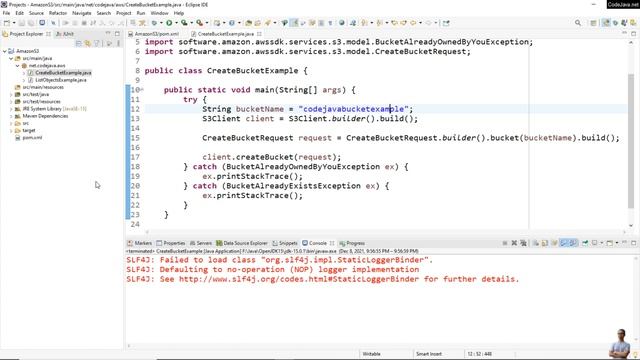Click the Coverage run toolbar icon
The height and width of the screenshot is (360, 640).
pyautogui.click(x=184, y=23)
